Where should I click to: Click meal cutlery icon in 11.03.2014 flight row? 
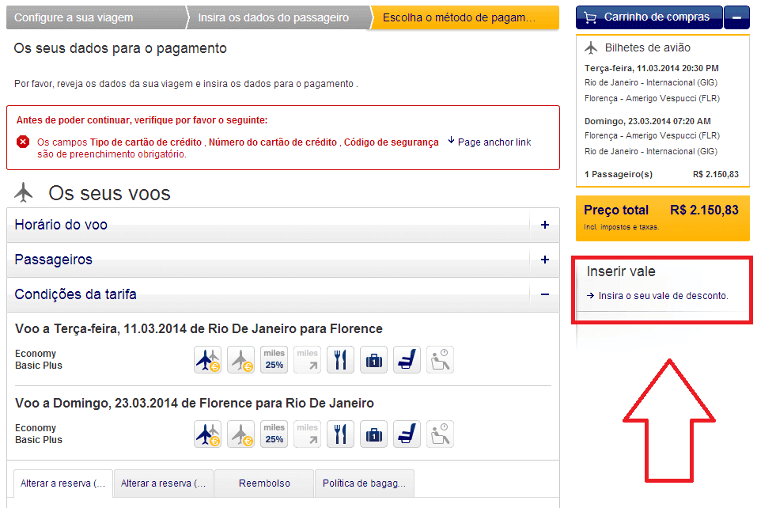[x=340, y=360]
